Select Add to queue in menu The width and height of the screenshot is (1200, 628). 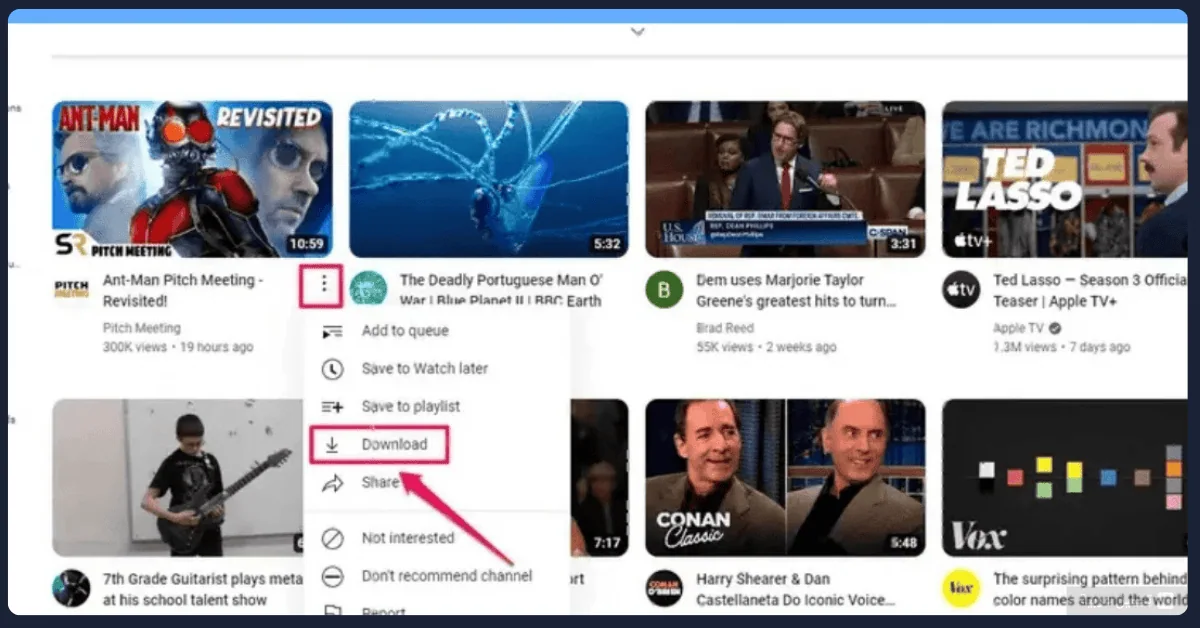404,331
